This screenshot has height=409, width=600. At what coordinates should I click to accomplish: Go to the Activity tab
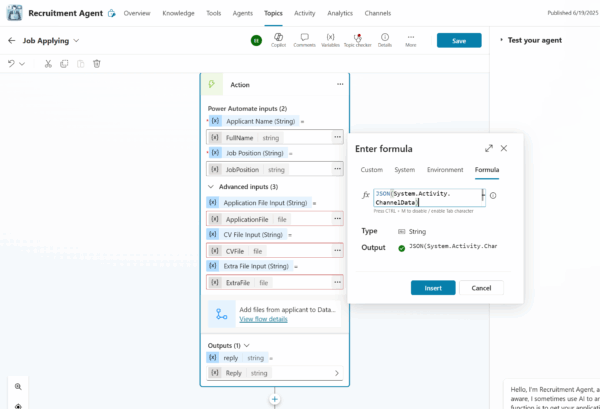305,13
